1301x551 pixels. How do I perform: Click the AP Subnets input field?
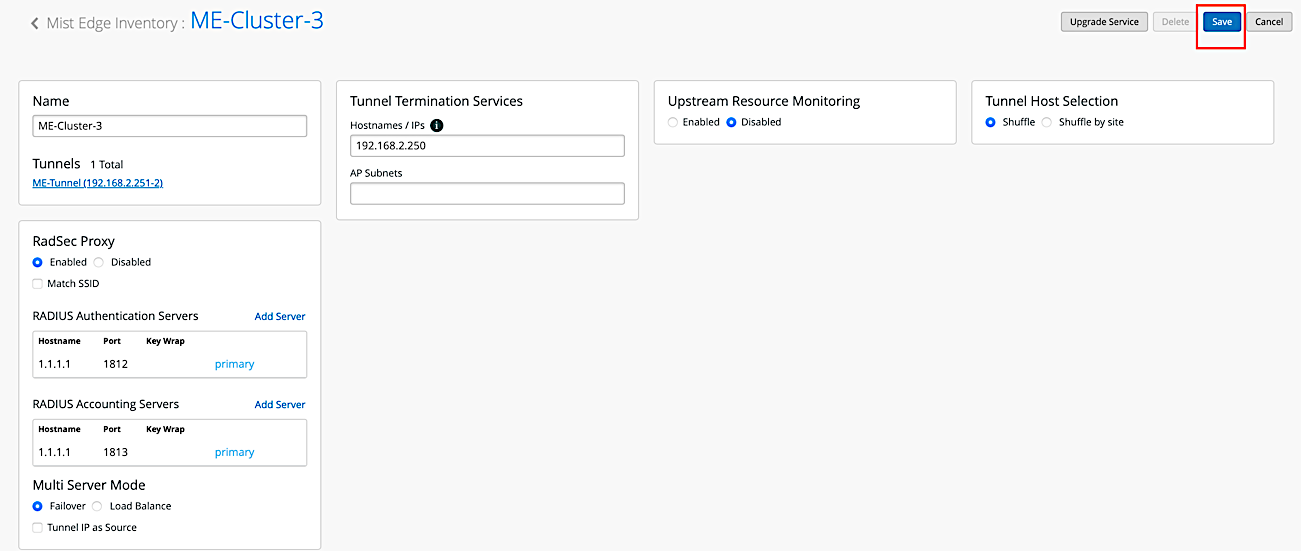(x=487, y=193)
